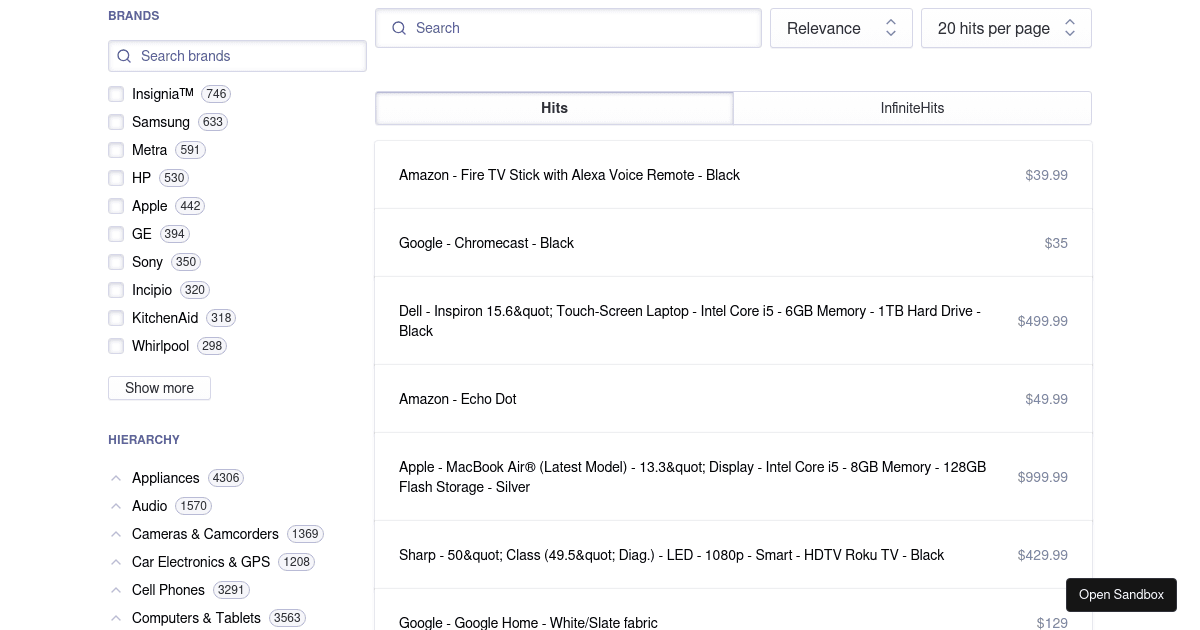Click the Audio hierarchy label
Viewport: 1200px width, 630px height.
[150, 506]
